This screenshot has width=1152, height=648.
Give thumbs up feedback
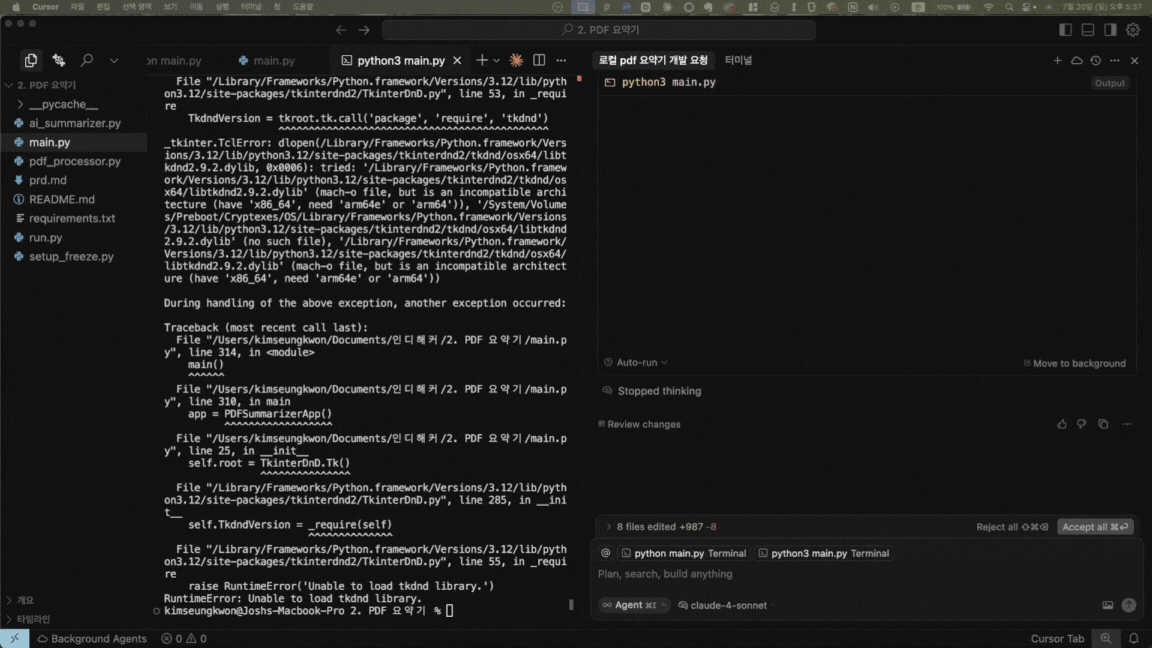point(1062,424)
